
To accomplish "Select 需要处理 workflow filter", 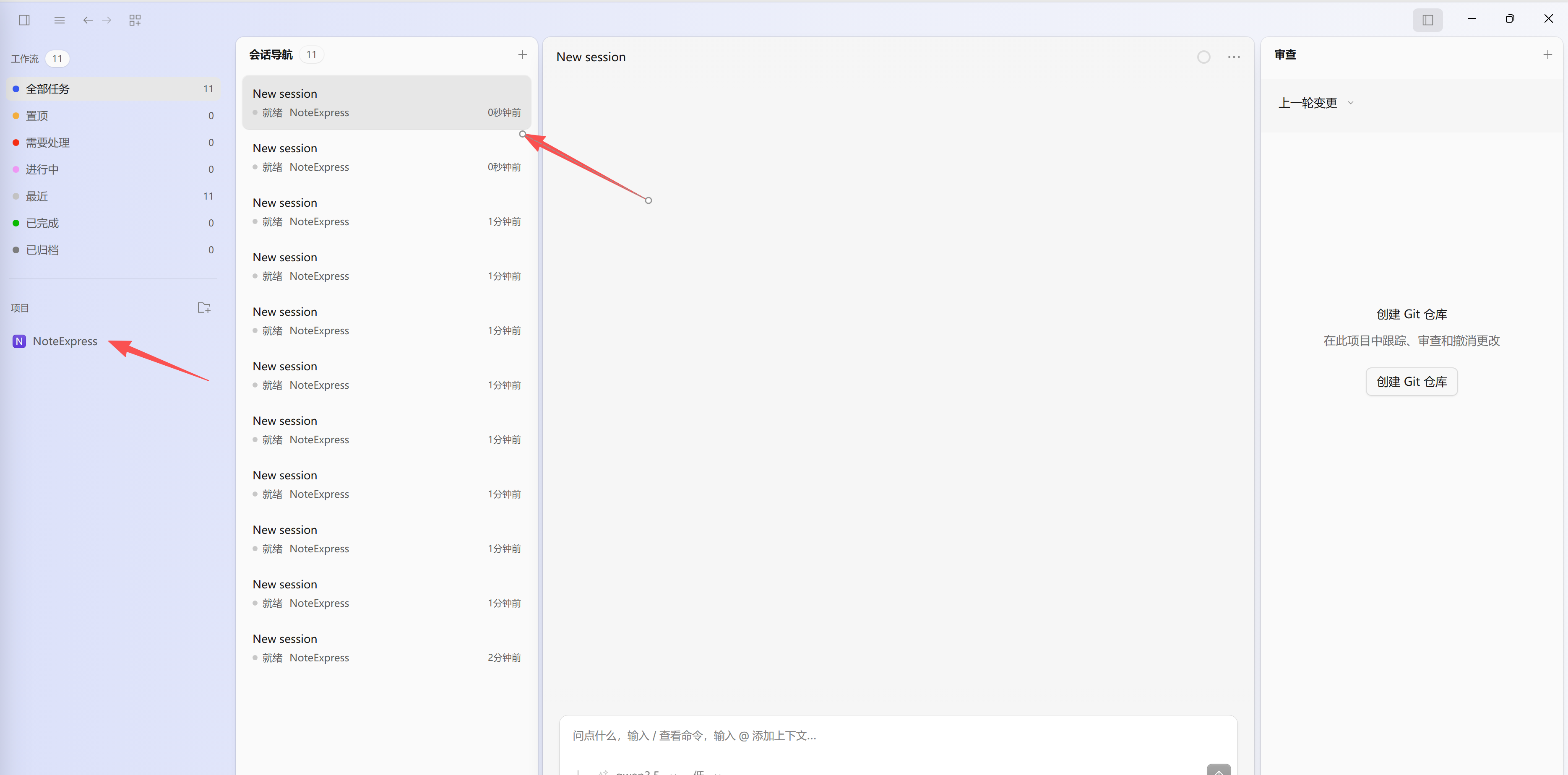I will 113,142.
